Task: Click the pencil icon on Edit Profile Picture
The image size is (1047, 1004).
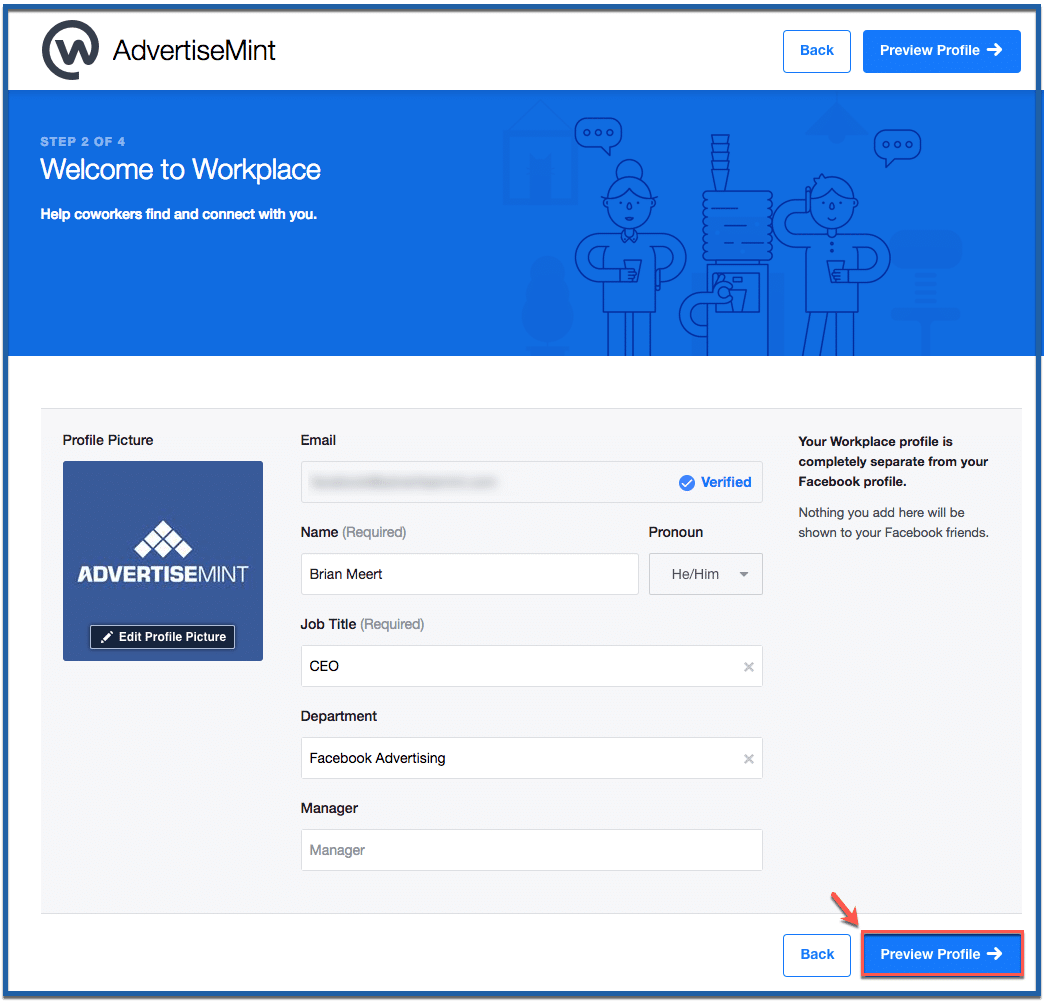Action: [108, 637]
